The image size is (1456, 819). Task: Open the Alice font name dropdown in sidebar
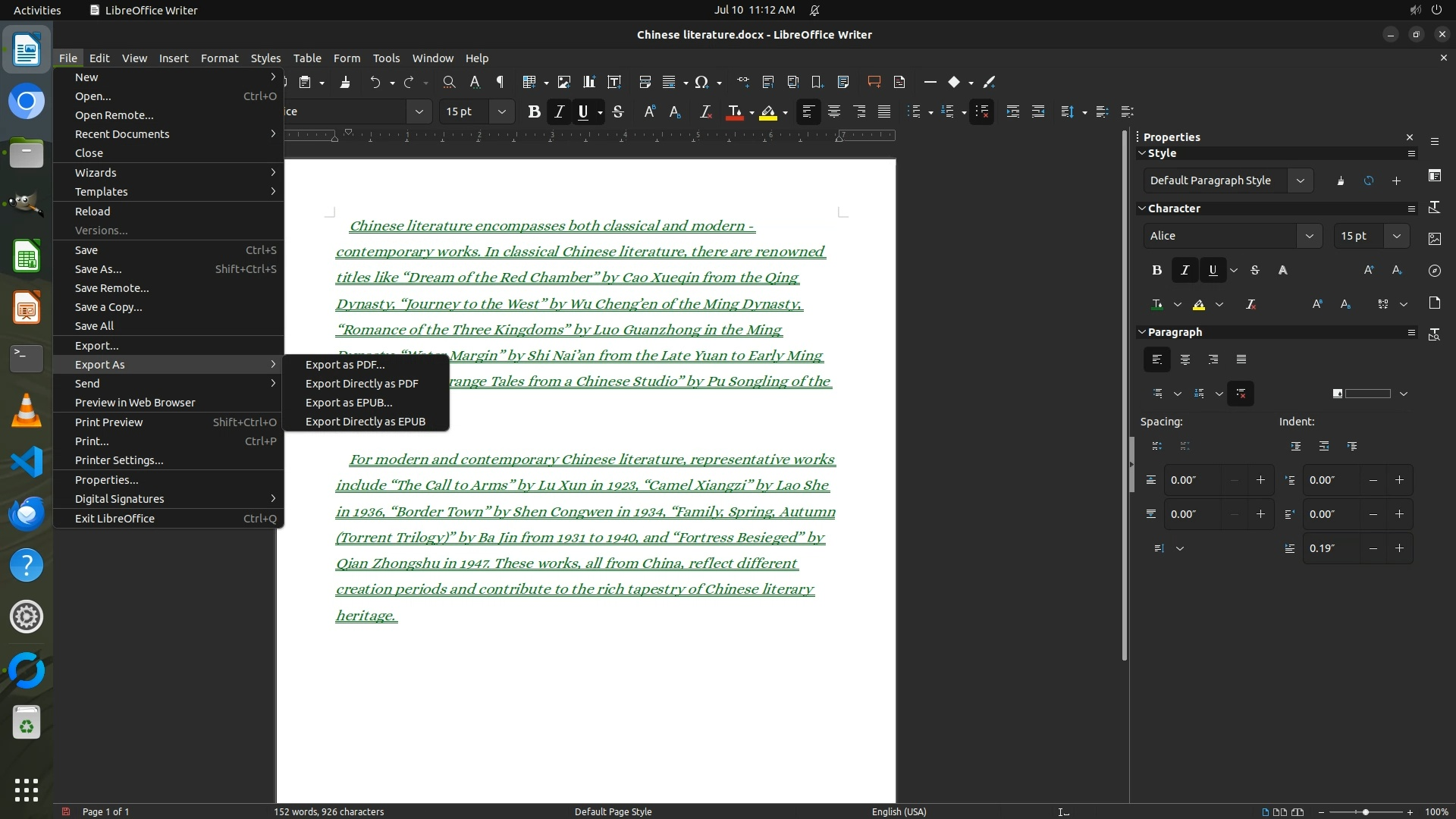[1309, 236]
